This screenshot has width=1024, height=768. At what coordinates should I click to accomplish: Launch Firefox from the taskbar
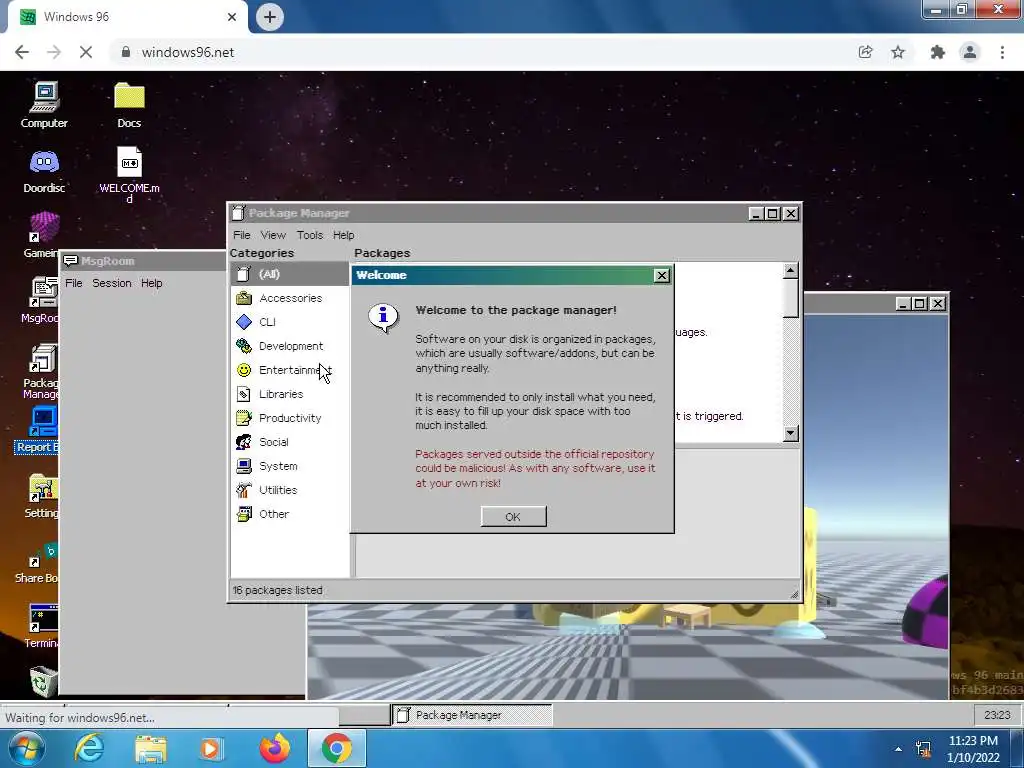[x=274, y=748]
